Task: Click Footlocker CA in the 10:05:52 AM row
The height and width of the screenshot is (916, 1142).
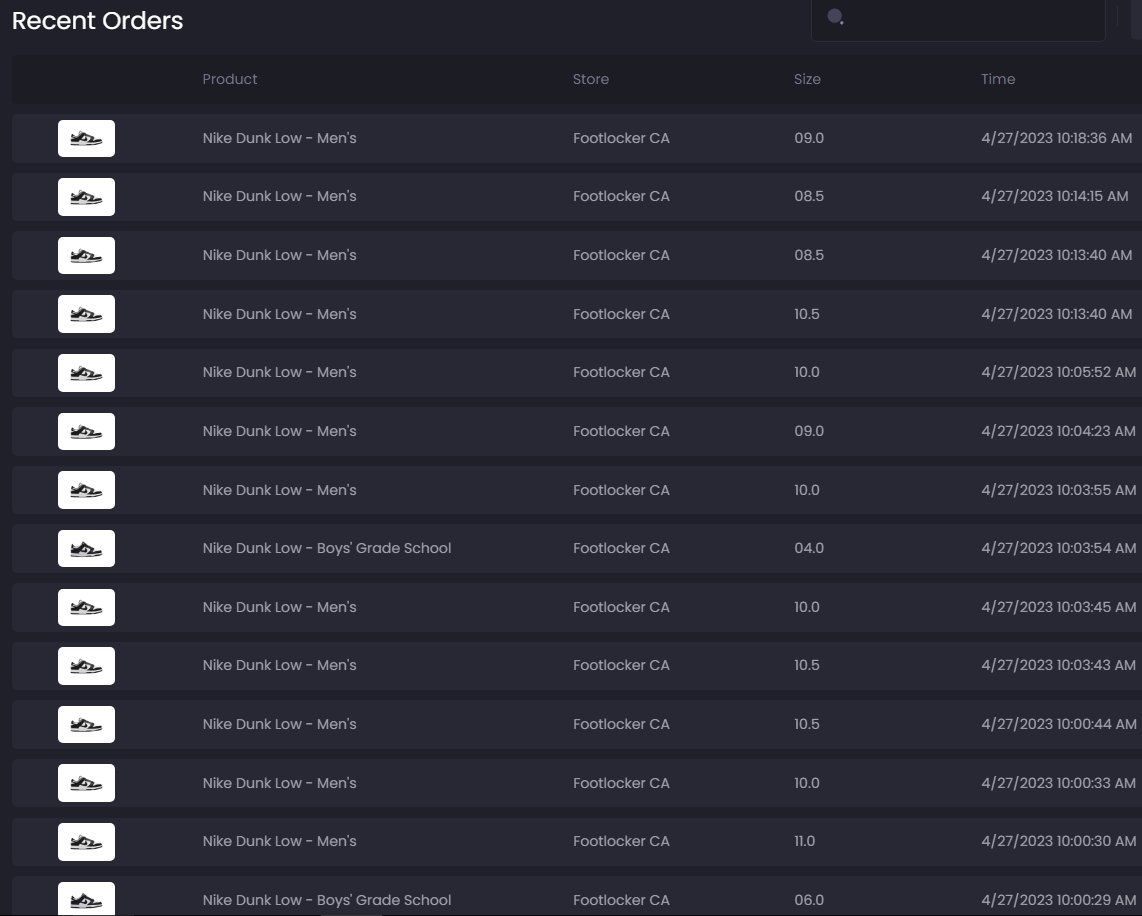Action: [x=621, y=372]
